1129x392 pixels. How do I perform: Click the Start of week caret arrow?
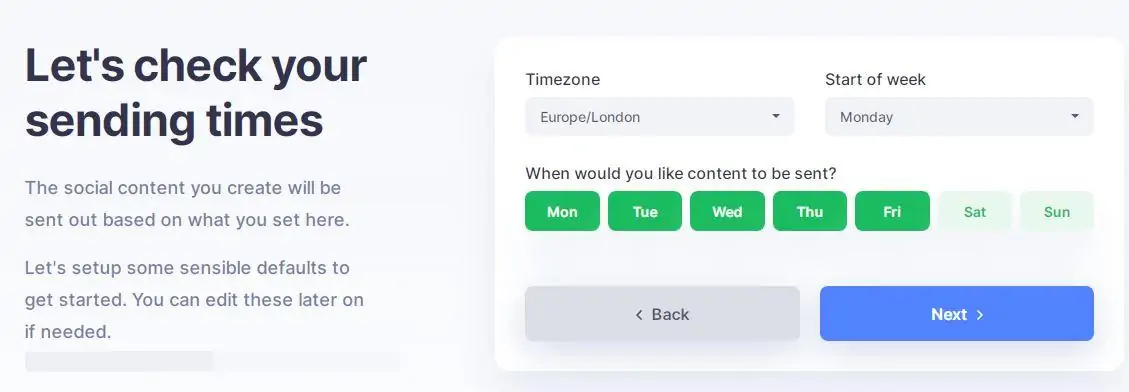click(1074, 116)
